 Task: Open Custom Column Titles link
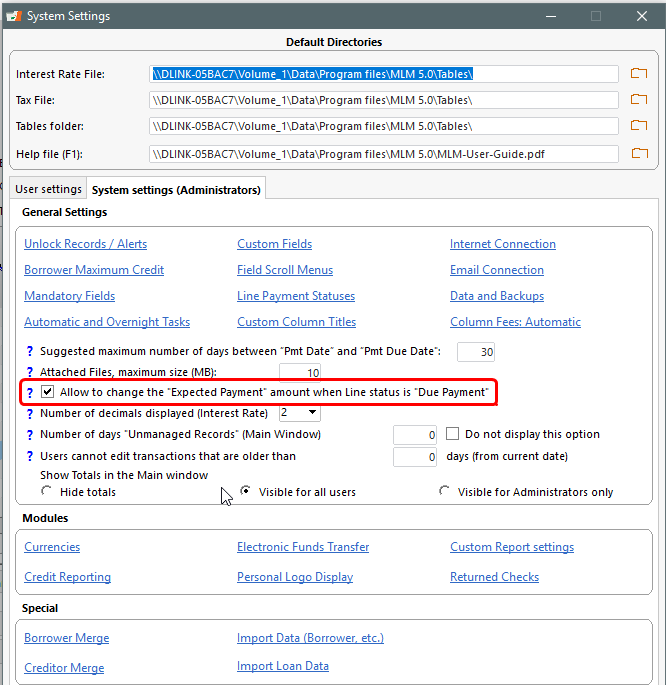pos(297,322)
